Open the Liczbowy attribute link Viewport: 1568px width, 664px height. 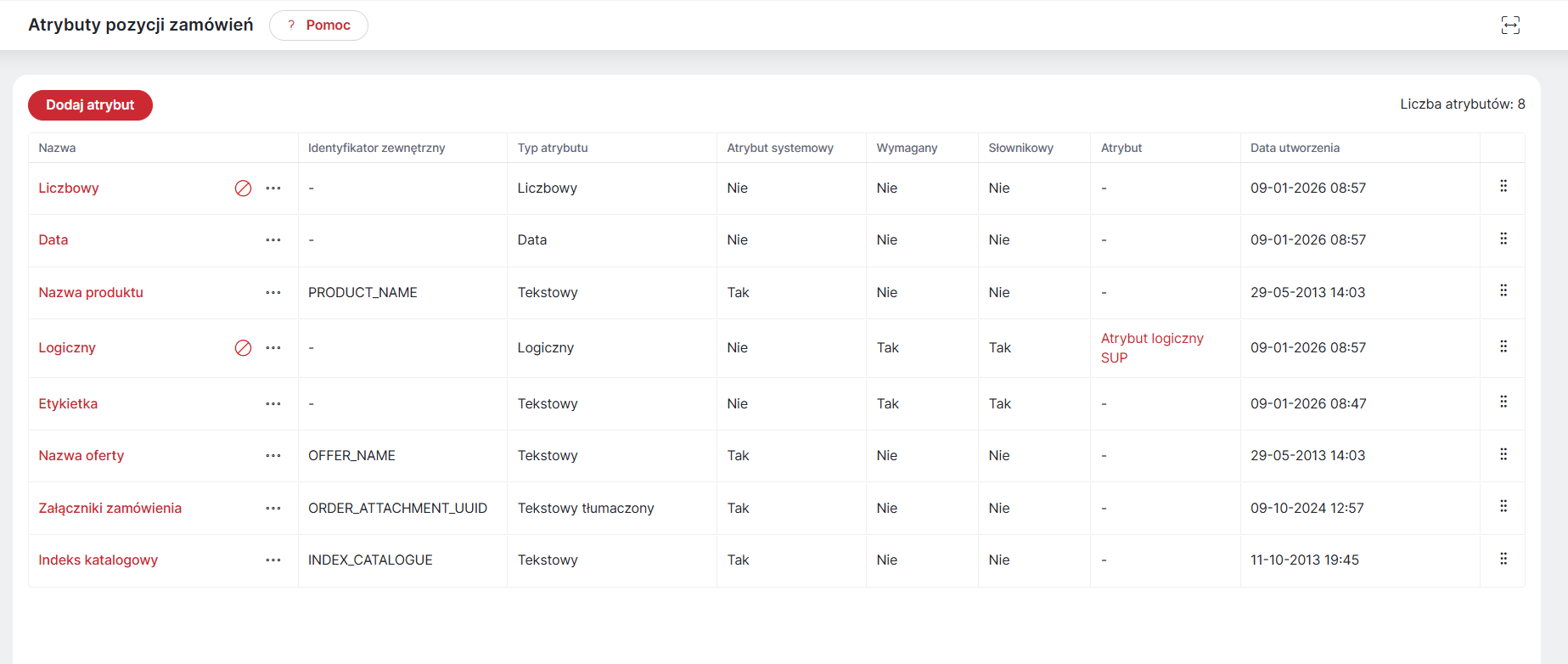(69, 189)
